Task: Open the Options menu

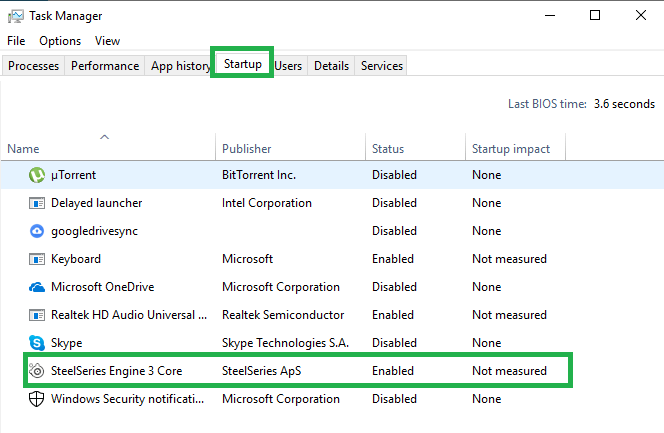Action: 60,41
